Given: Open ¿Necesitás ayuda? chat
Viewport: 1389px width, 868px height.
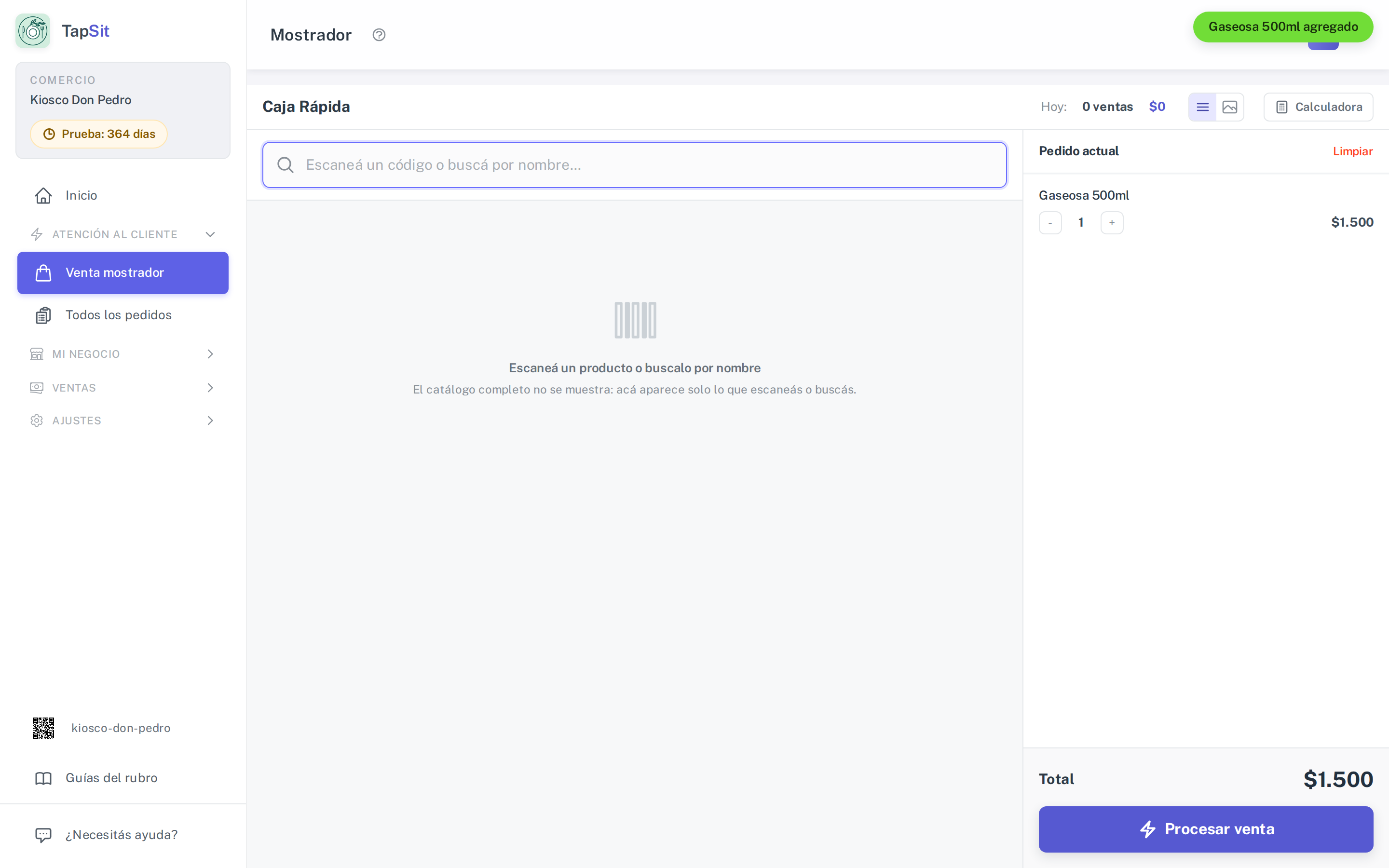Looking at the screenshot, I should click(123, 835).
